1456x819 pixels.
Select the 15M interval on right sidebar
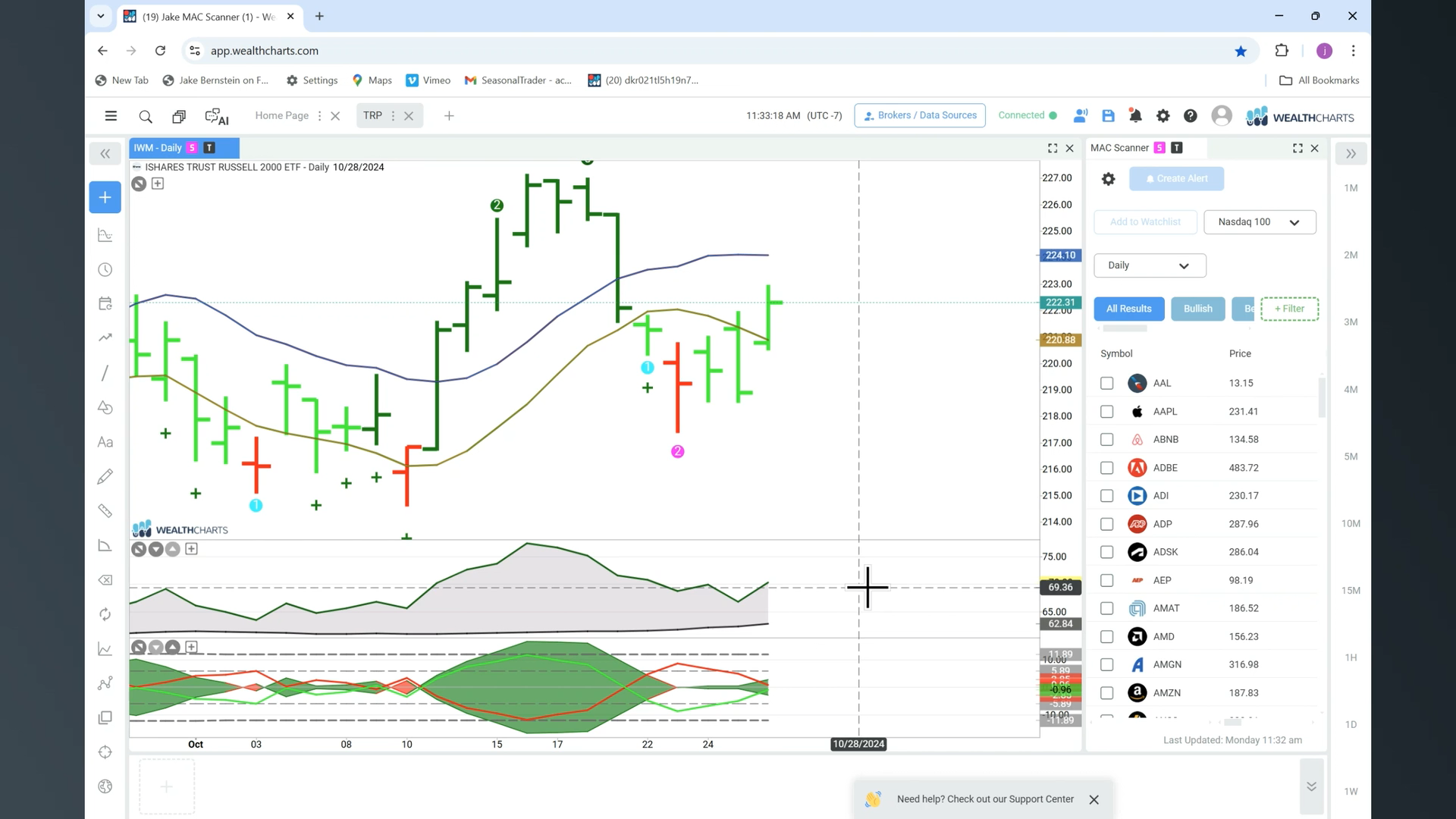point(1351,591)
